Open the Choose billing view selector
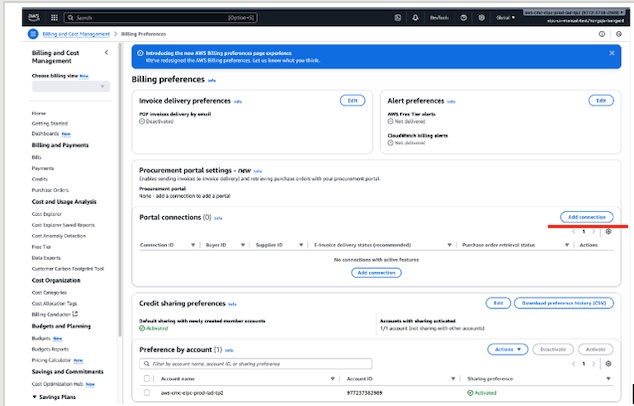This screenshot has width=634, height=406. [x=69, y=88]
